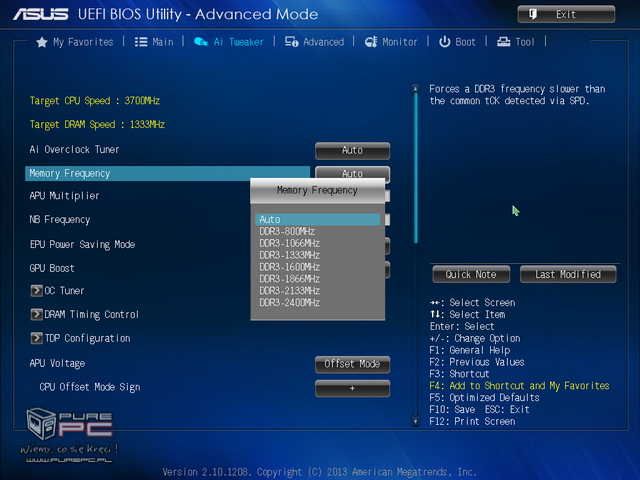Click Target DRAM Speed : 1333MHz text

[97, 124]
